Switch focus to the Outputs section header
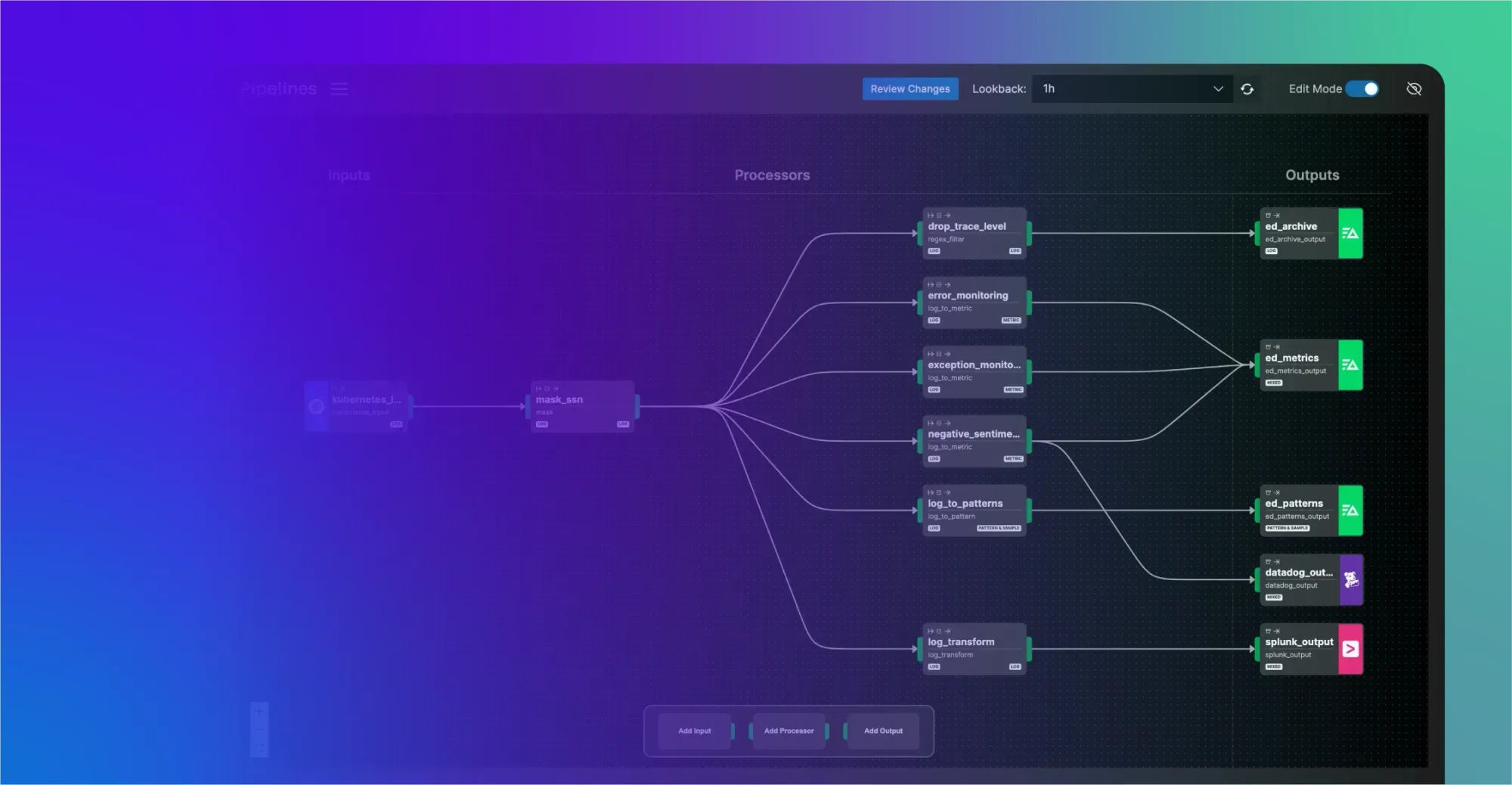The image size is (1512, 785). [1312, 175]
